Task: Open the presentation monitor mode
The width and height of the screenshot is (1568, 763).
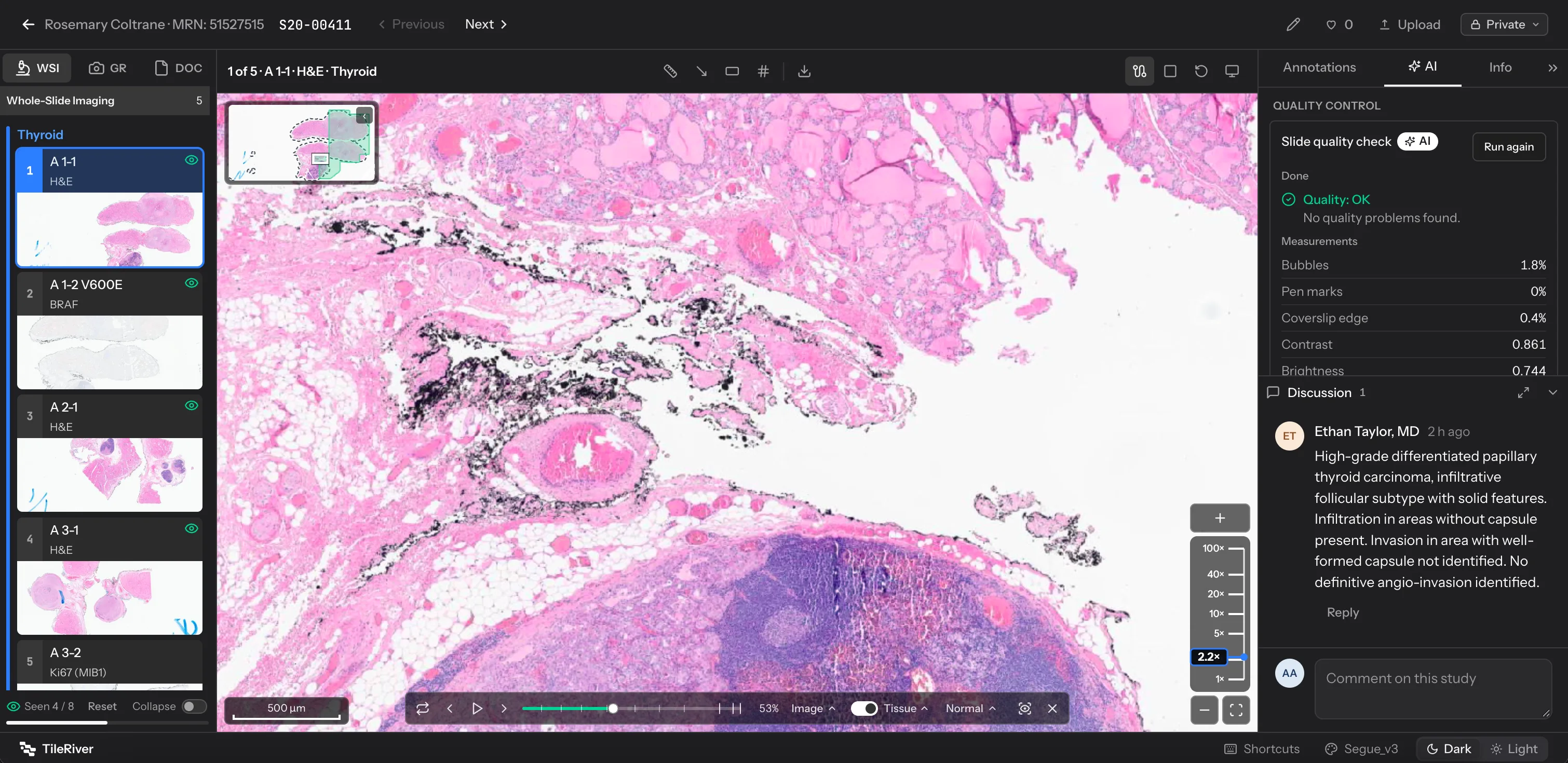Action: [x=1232, y=71]
